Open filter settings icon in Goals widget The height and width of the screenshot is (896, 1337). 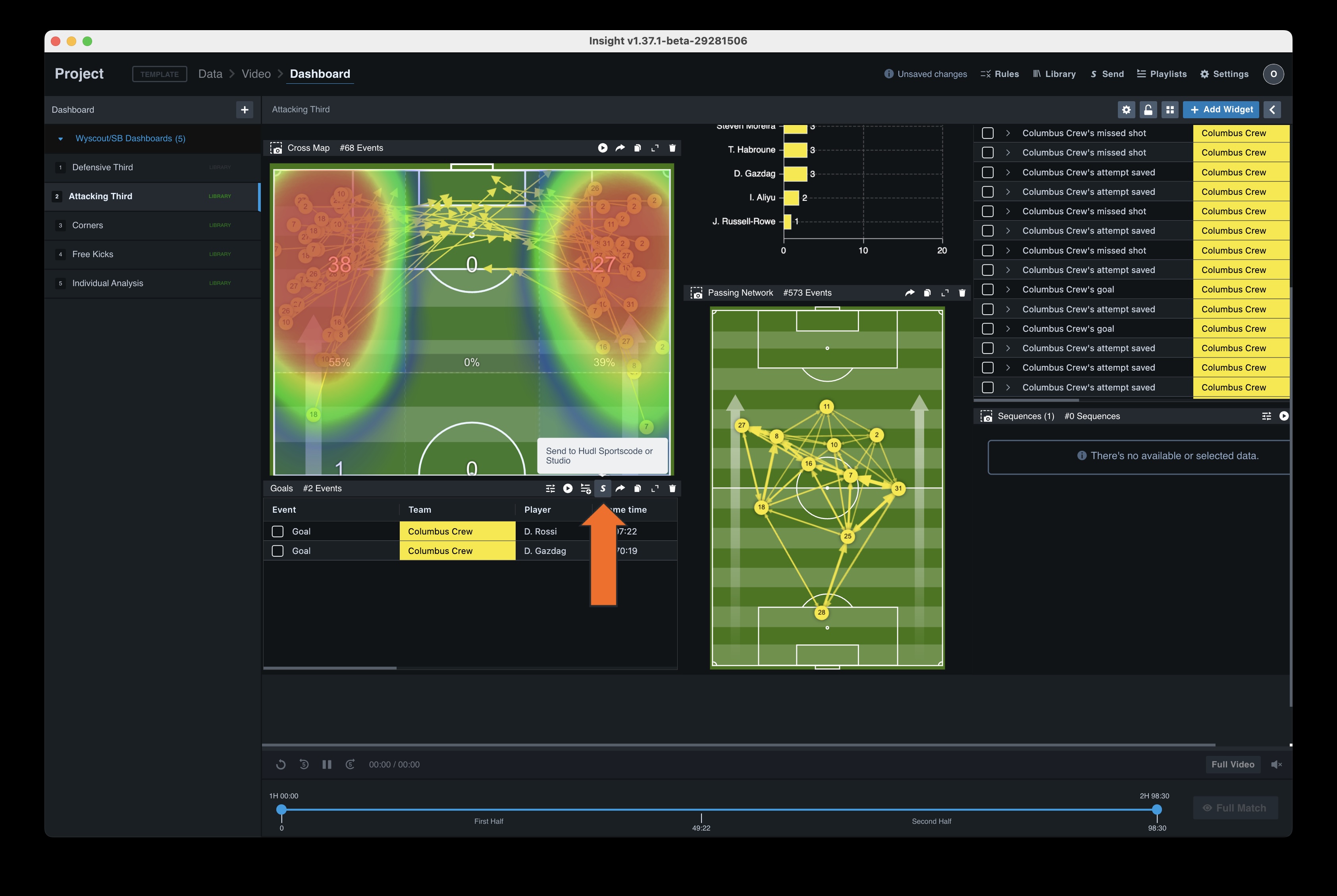click(x=551, y=488)
